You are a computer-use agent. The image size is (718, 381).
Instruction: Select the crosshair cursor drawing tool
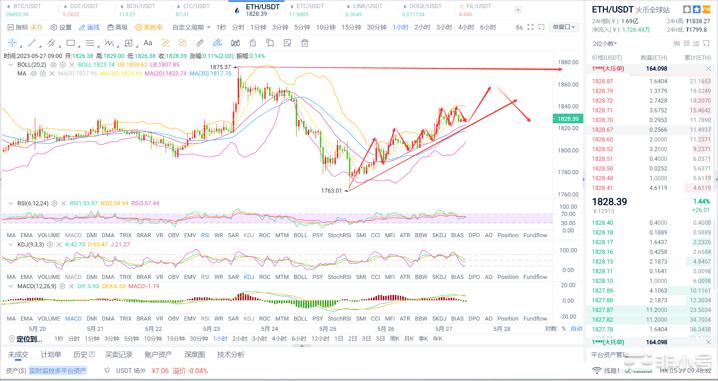click(x=12, y=43)
